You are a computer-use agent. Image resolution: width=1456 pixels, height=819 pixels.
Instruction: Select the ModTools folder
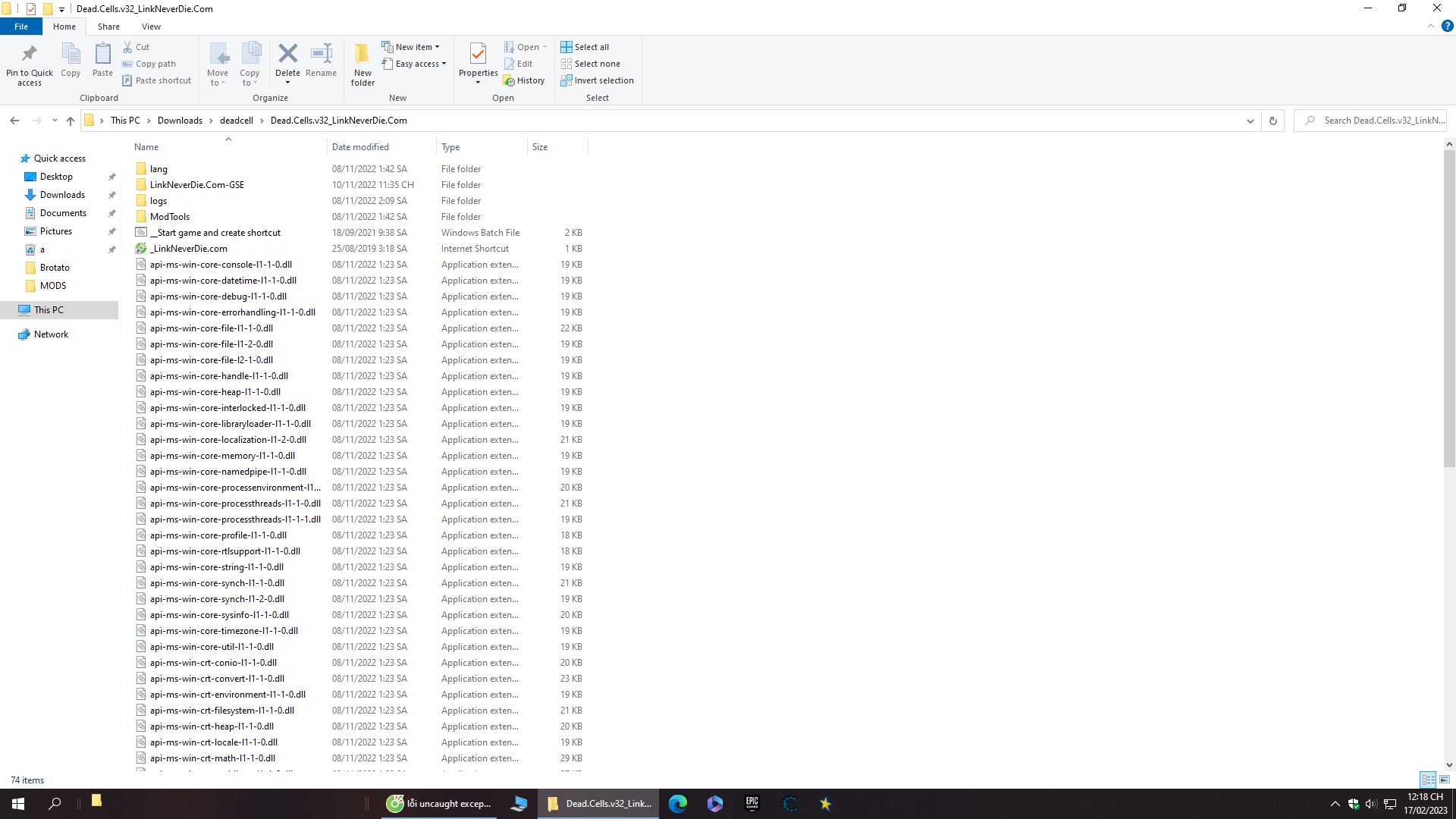[x=170, y=217]
